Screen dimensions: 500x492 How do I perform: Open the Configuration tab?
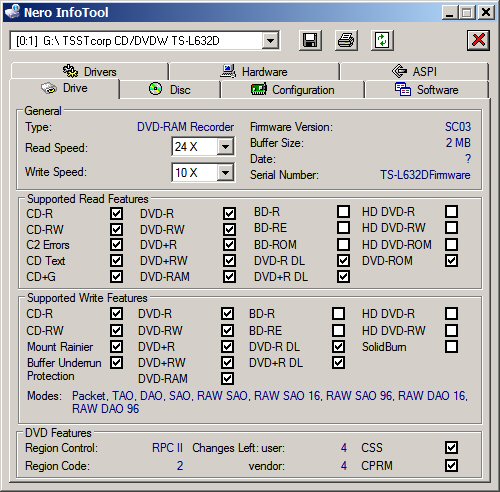(x=292, y=89)
